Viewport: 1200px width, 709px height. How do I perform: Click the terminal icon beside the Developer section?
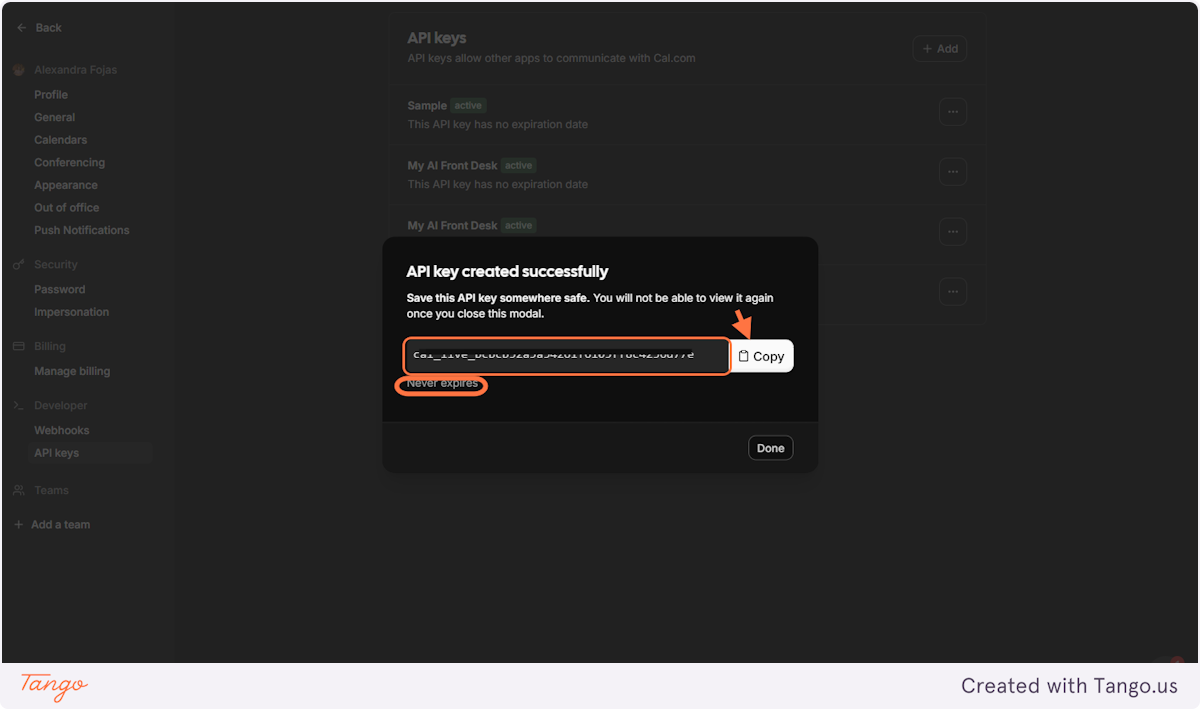(x=20, y=405)
